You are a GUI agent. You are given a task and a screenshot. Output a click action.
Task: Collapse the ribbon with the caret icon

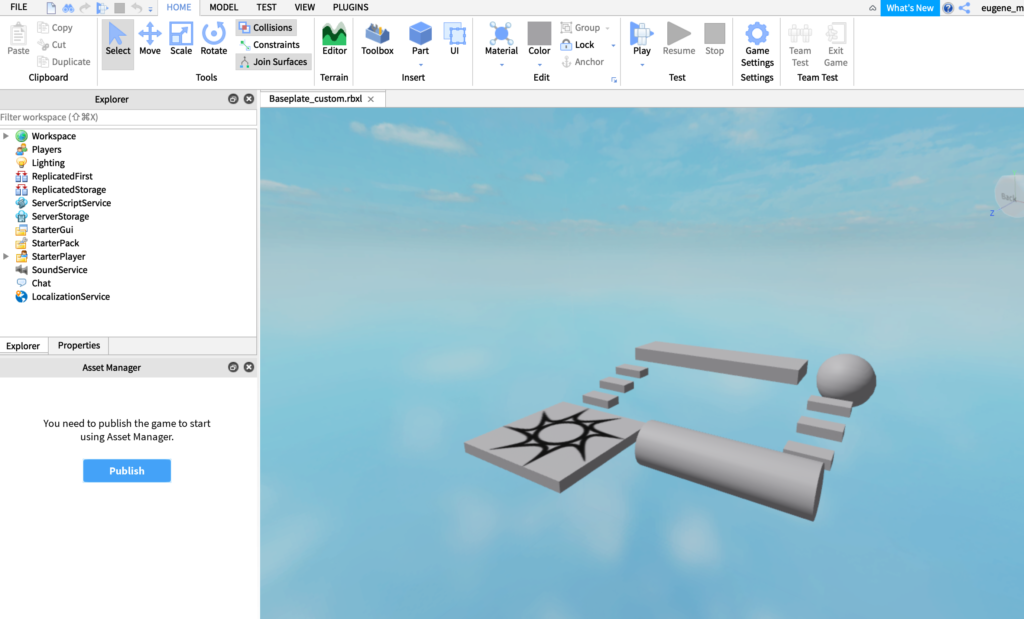(x=872, y=8)
